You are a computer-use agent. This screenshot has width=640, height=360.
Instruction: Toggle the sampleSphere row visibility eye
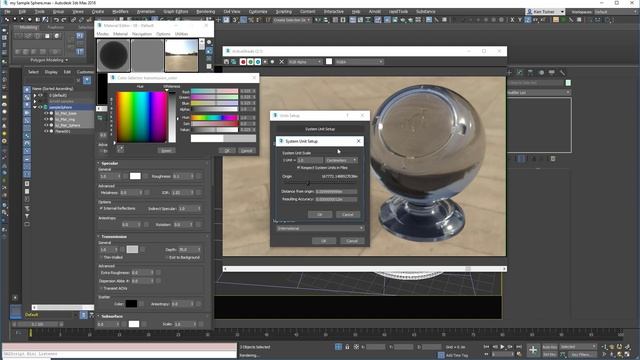coord(40,107)
